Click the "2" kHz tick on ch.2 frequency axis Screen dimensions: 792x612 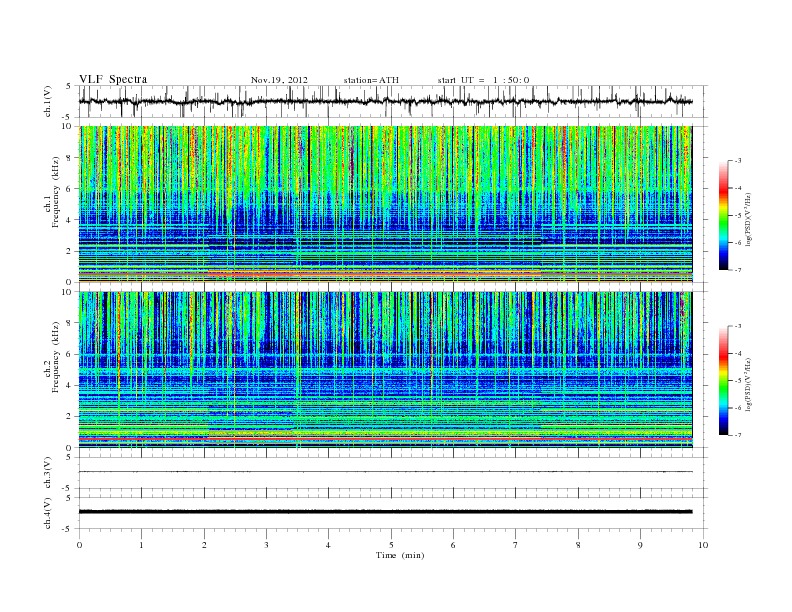[x=70, y=417]
